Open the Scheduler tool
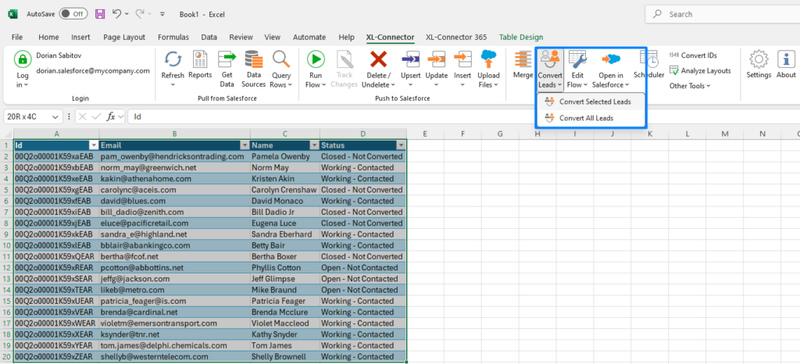 (x=649, y=64)
